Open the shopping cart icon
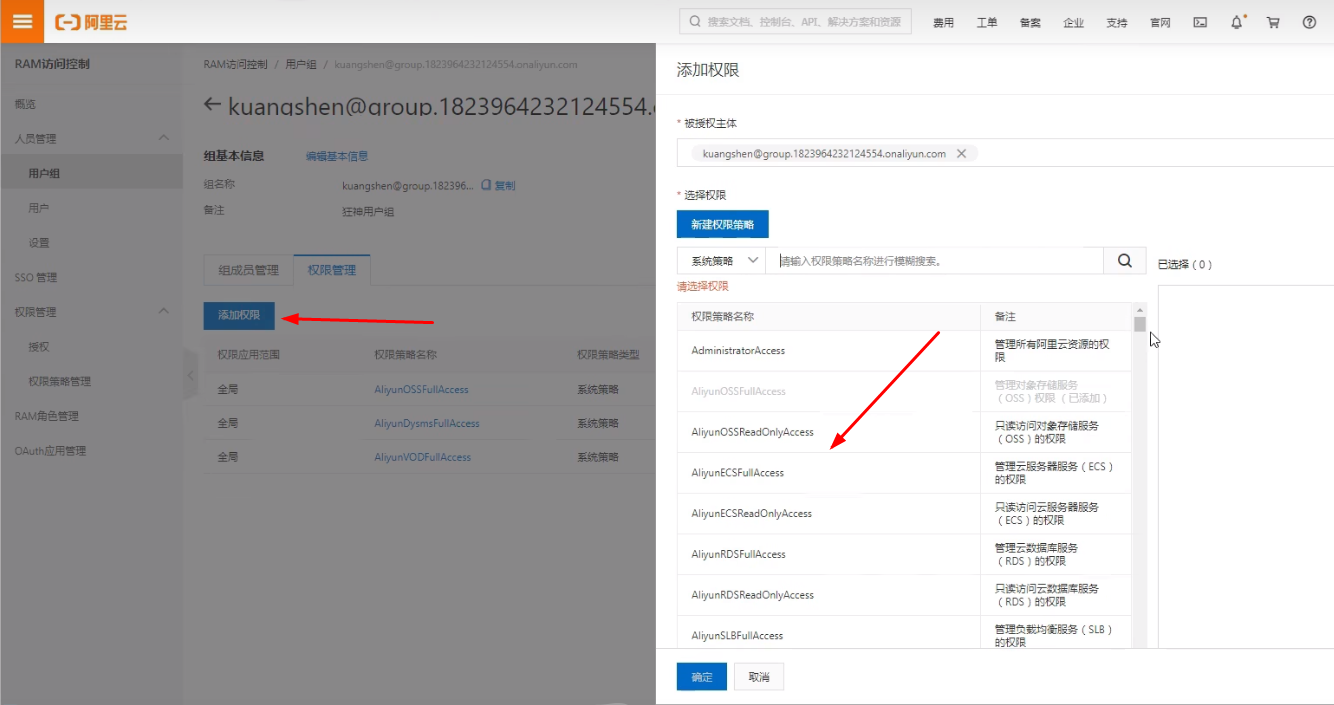 [x=1273, y=22]
